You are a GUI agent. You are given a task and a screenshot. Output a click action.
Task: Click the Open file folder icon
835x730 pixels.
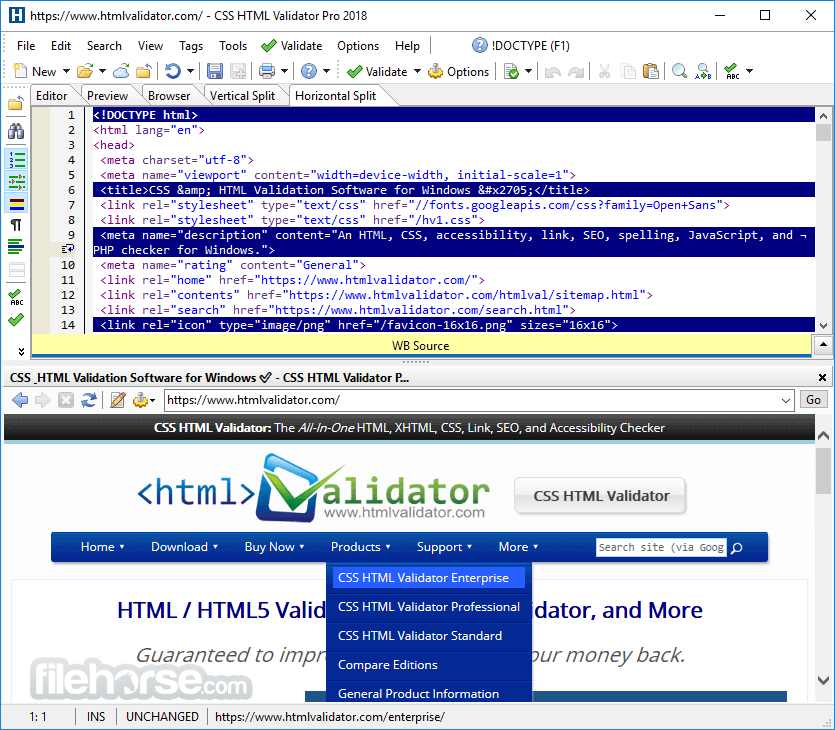(x=85, y=71)
